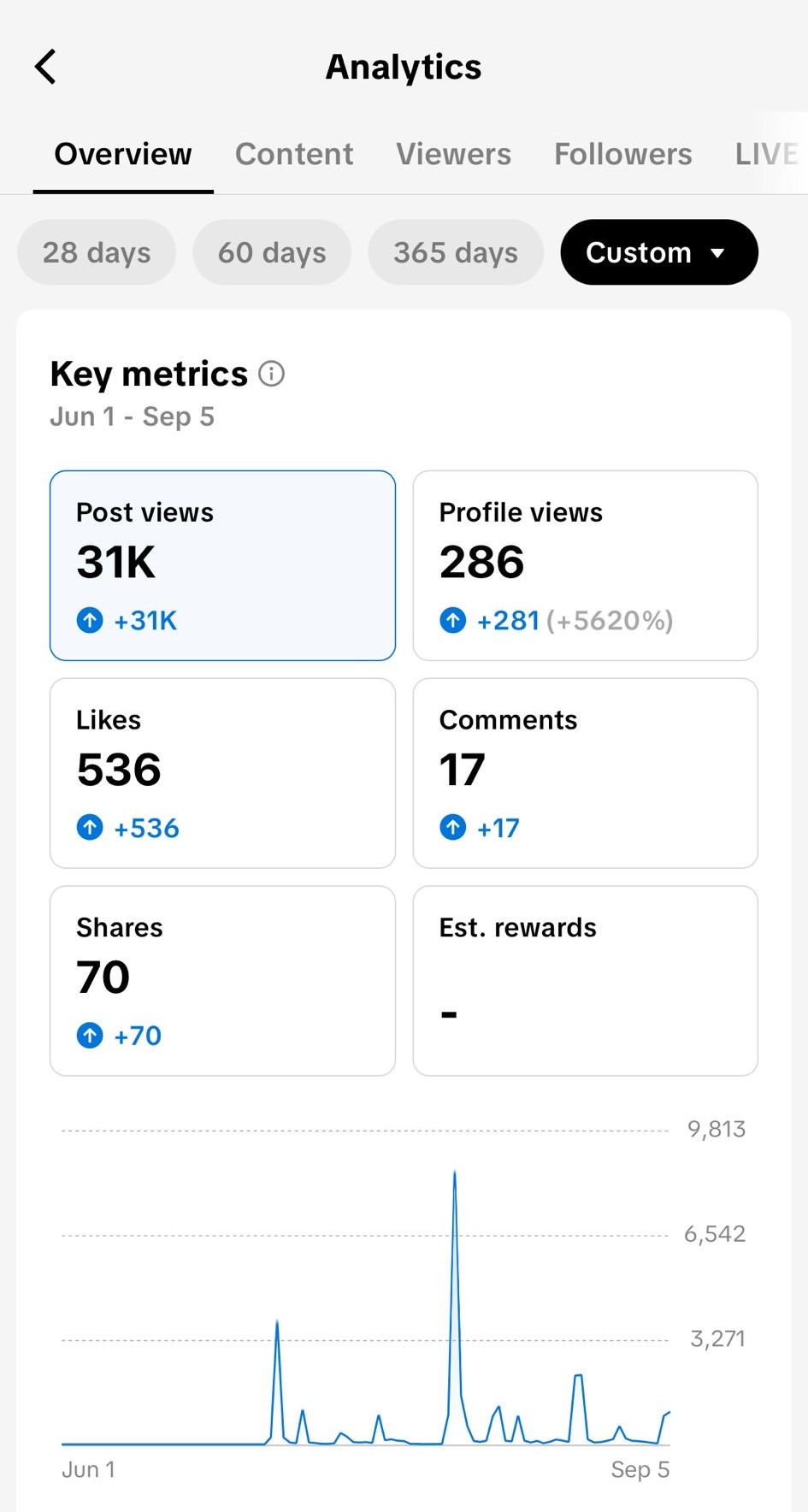This screenshot has height=1512, width=808.
Task: Tap the Custom date range chevron
Action: tap(718, 252)
